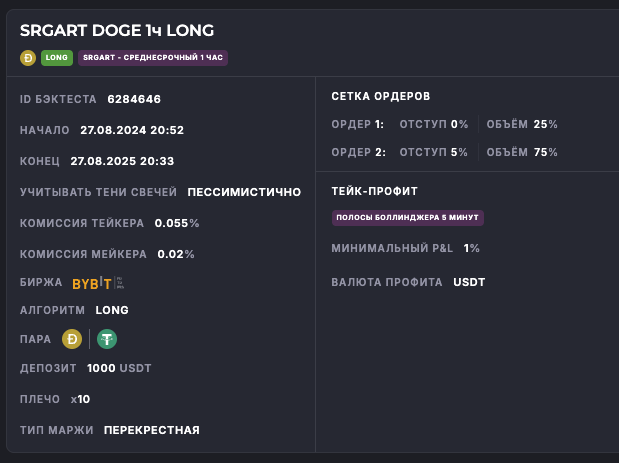Click the Tether coin in the Пара row
619x463 pixels.
(106, 339)
